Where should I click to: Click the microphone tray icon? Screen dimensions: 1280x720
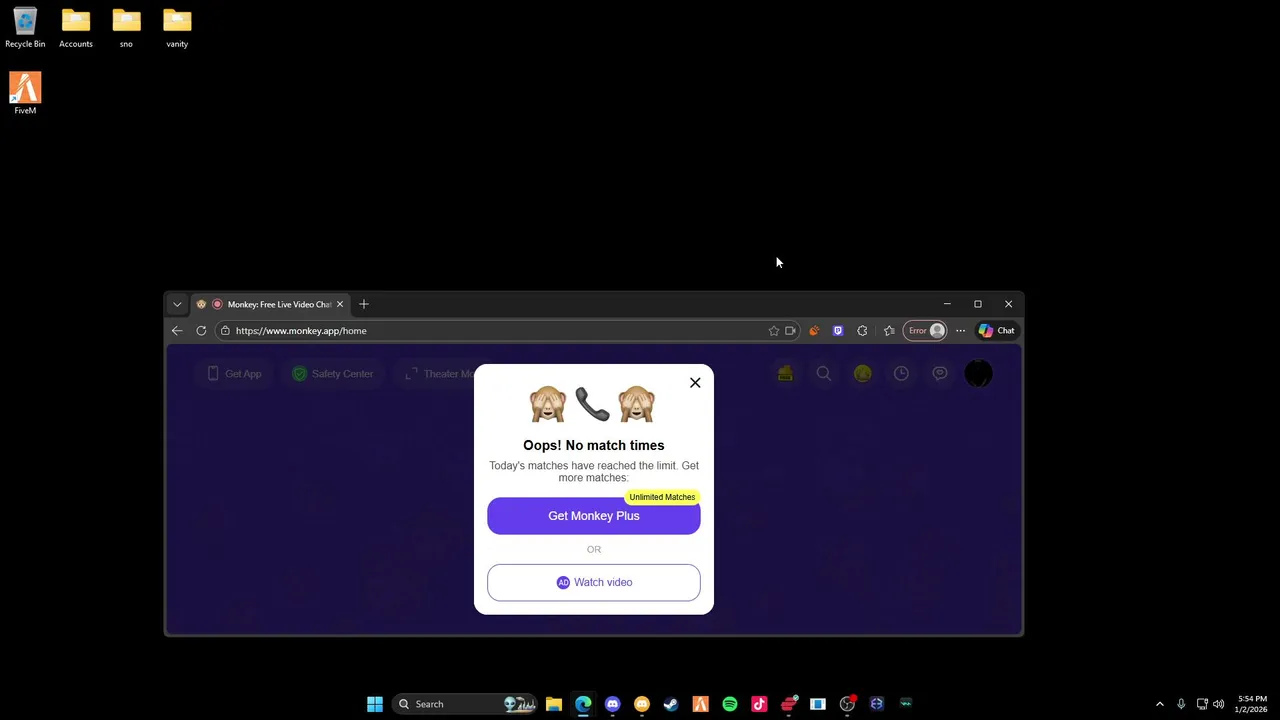[x=1181, y=704]
